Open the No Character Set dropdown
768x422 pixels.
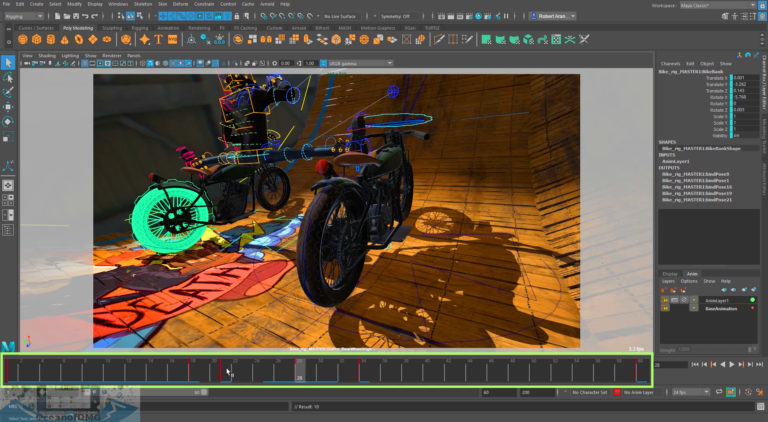(589, 392)
